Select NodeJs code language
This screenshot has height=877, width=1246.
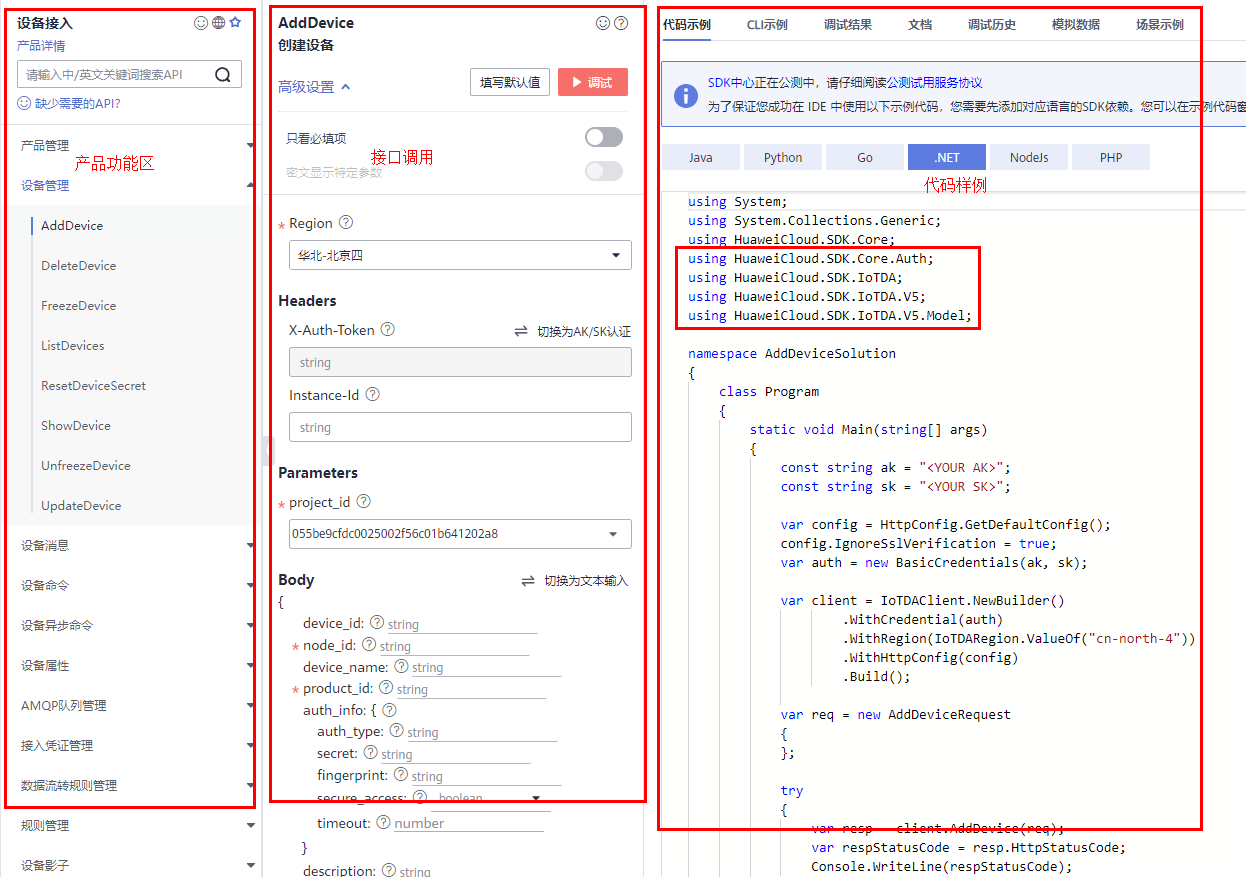point(1029,157)
